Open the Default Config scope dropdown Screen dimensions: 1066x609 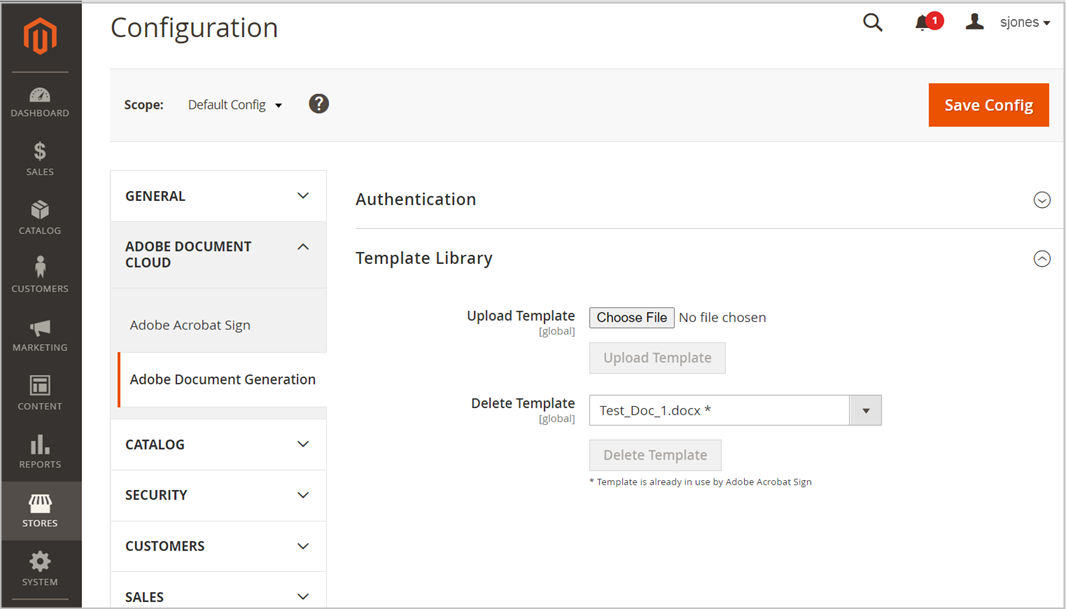tap(235, 105)
